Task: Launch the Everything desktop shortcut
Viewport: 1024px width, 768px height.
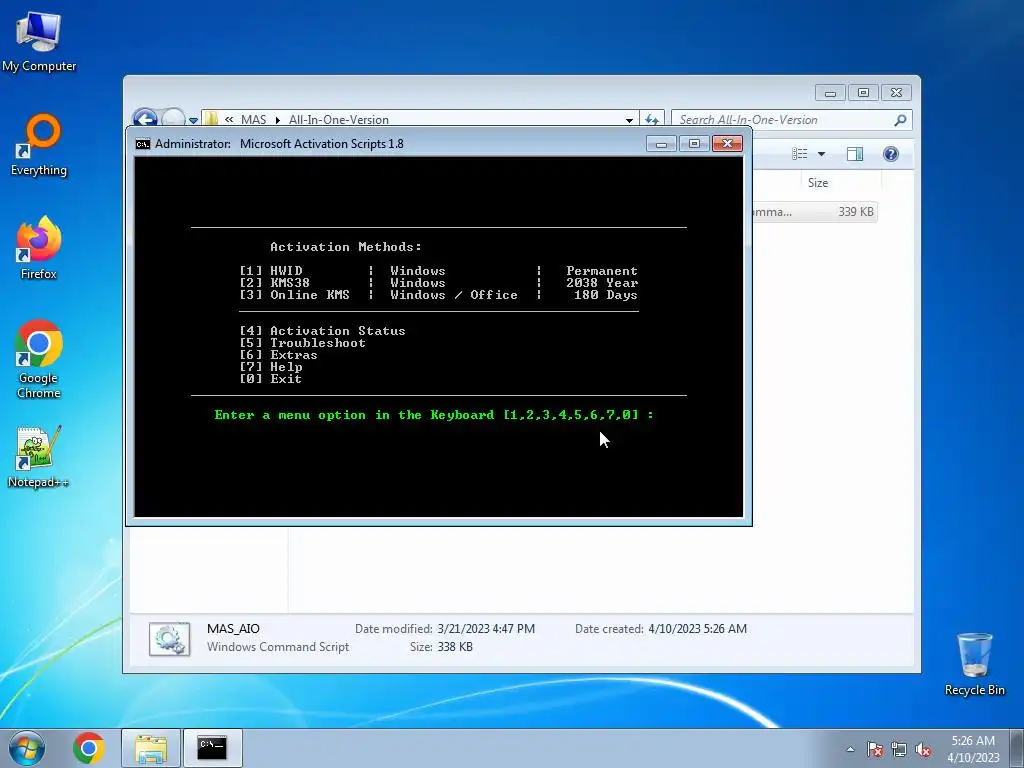Action: point(39,145)
